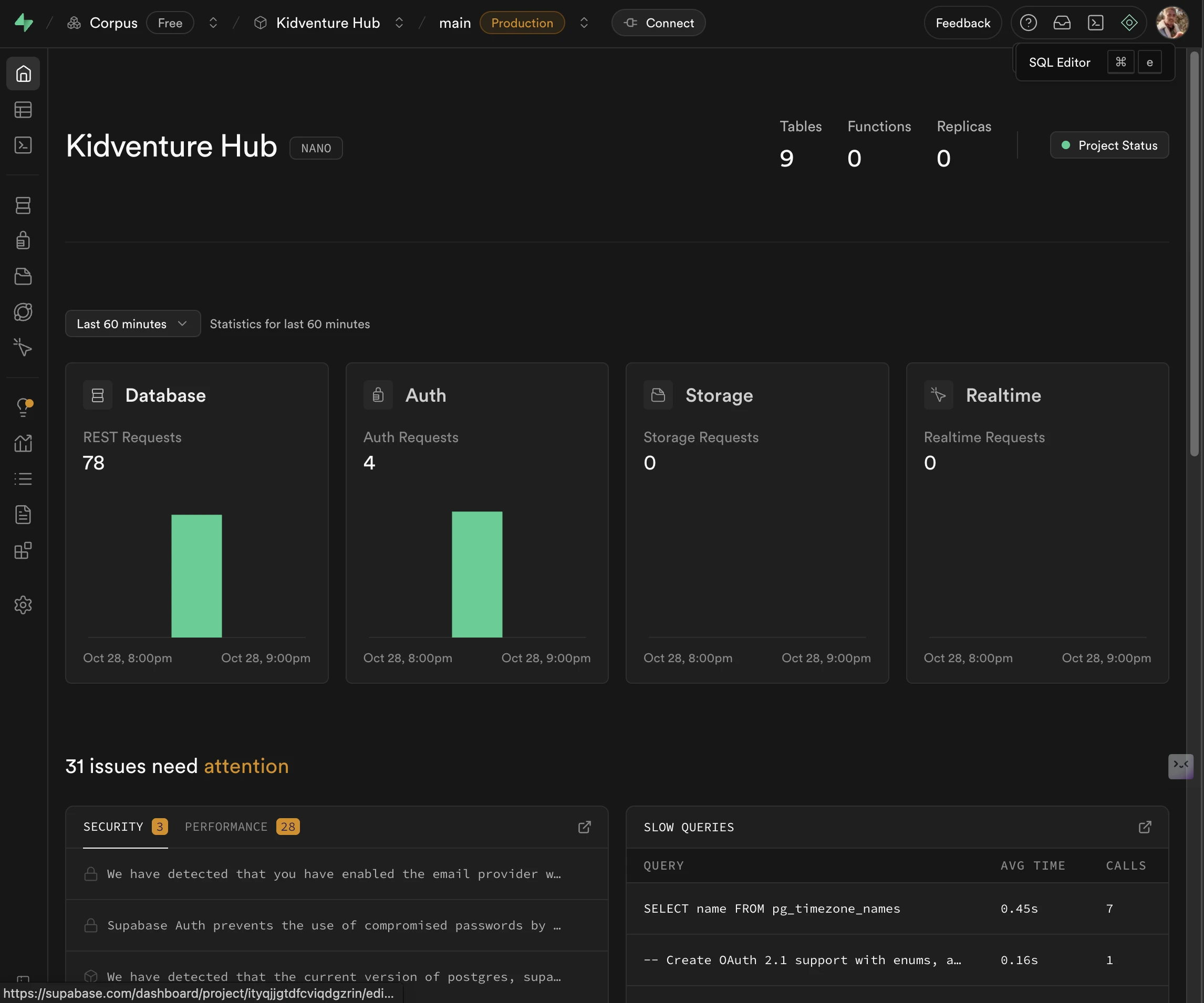Click the help question mark icon

click(x=1028, y=23)
